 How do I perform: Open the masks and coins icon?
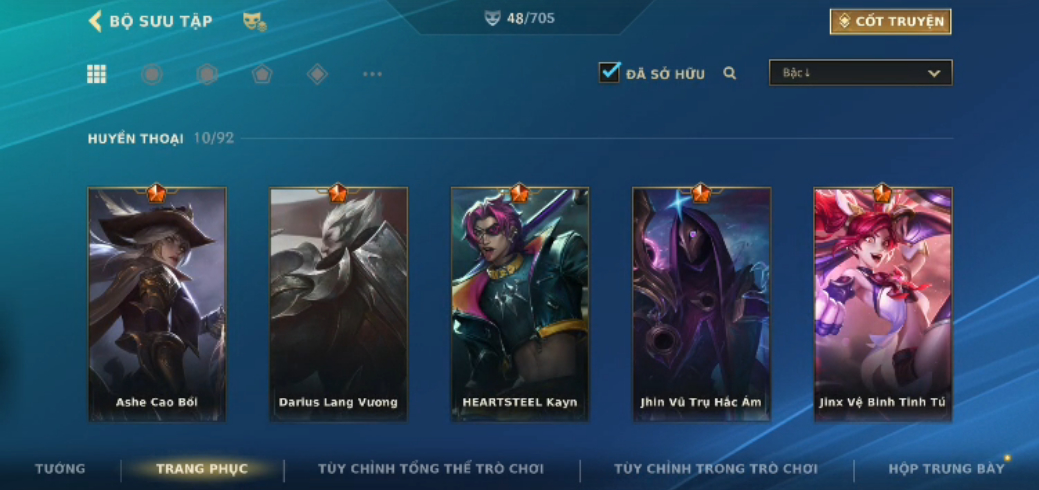click(x=254, y=22)
